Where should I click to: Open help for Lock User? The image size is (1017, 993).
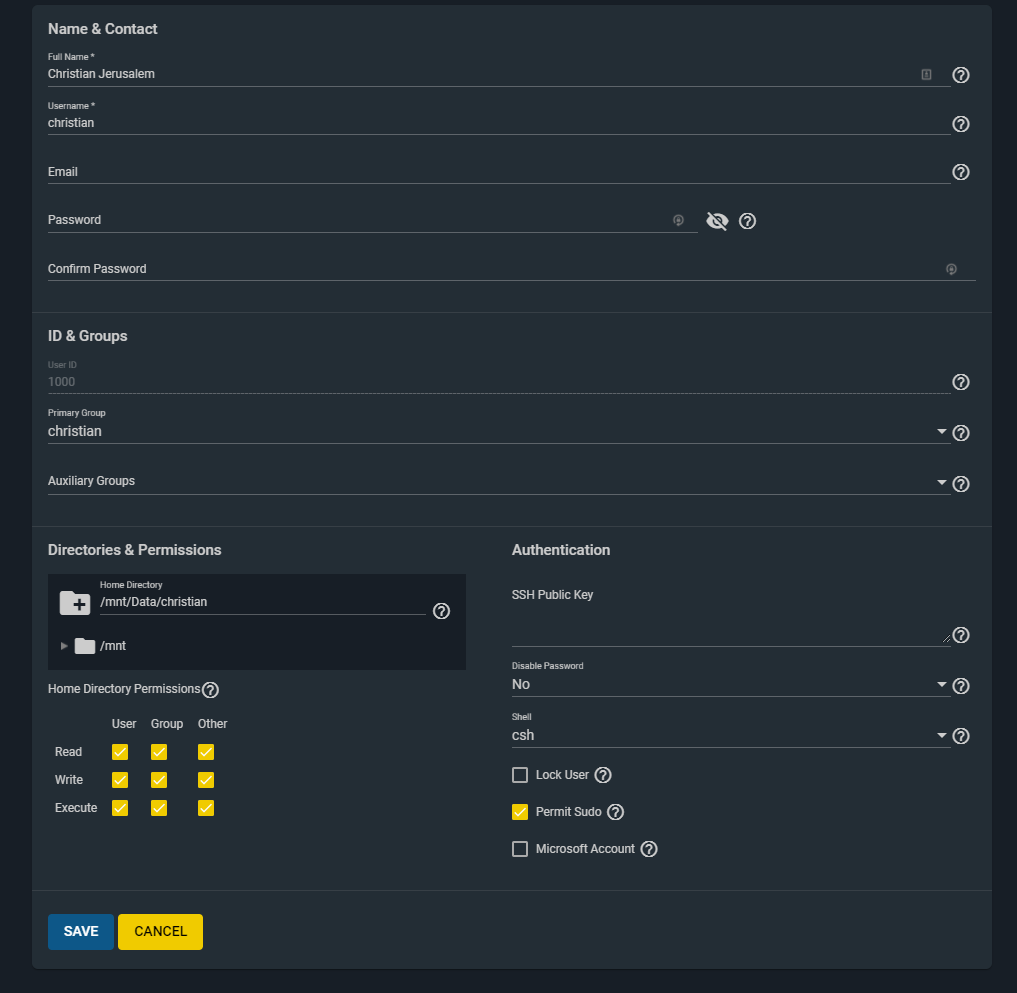(603, 775)
